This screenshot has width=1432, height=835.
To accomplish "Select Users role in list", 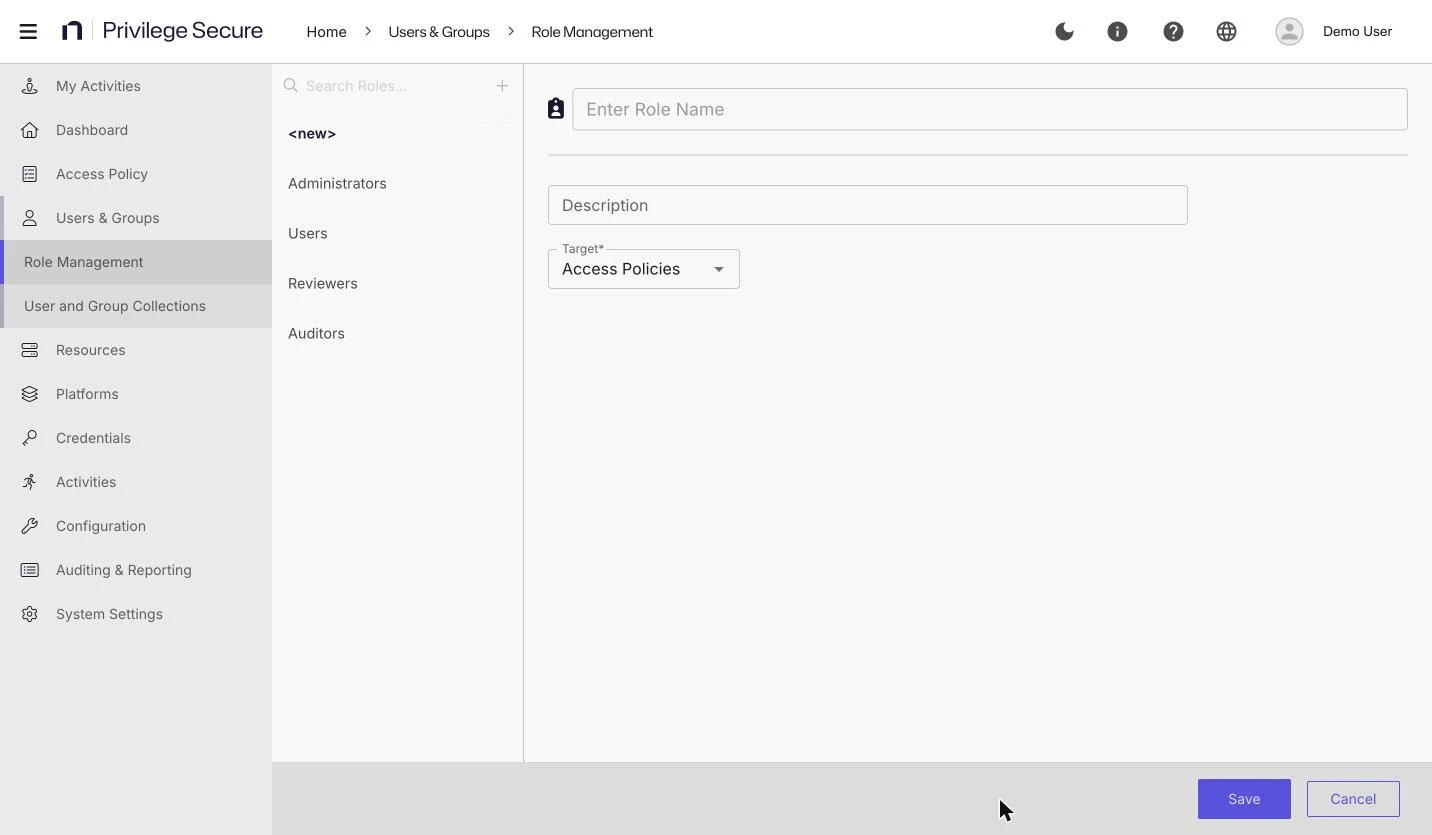I will coord(397,234).
